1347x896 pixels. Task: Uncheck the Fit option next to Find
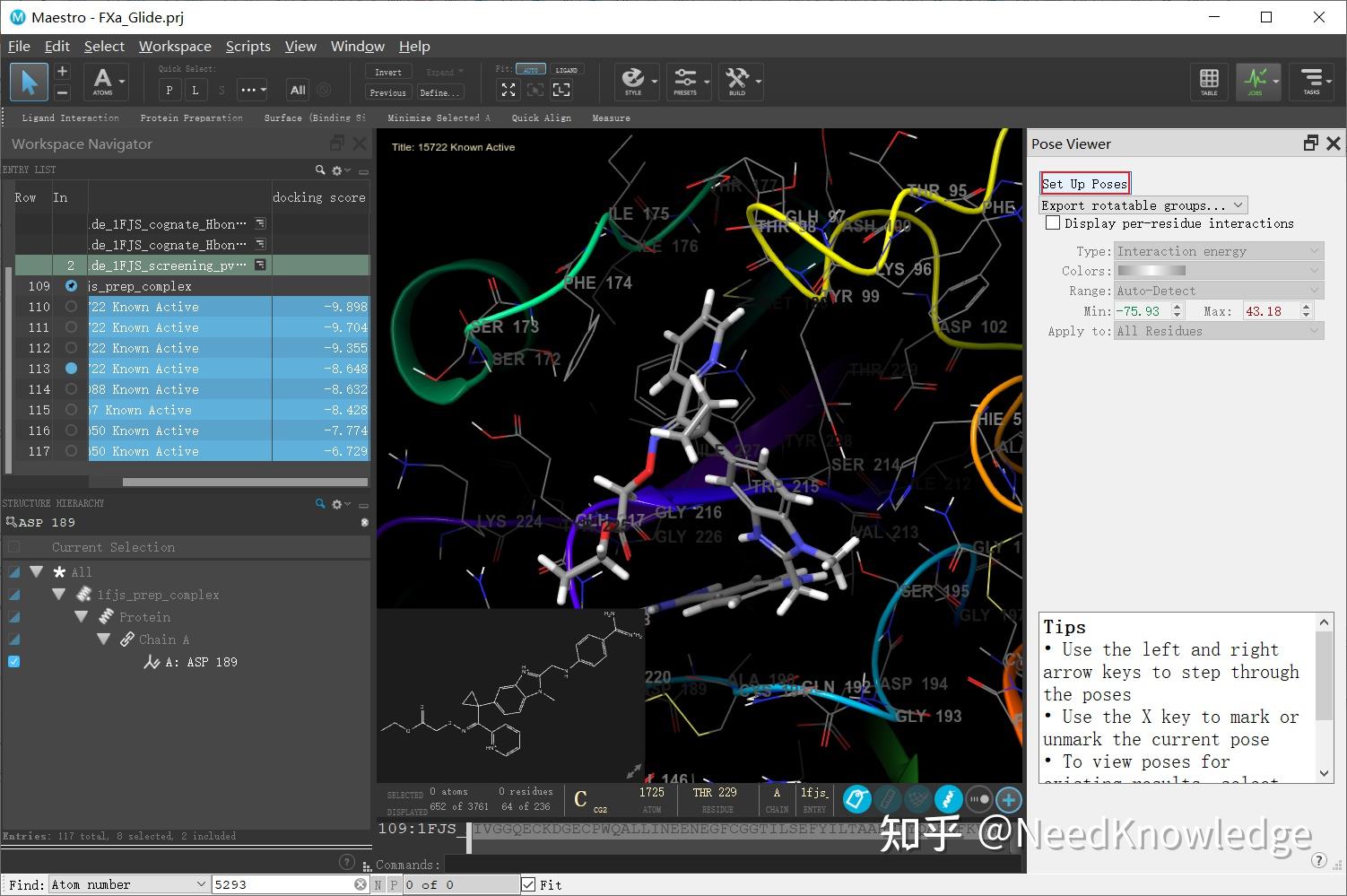point(528,884)
